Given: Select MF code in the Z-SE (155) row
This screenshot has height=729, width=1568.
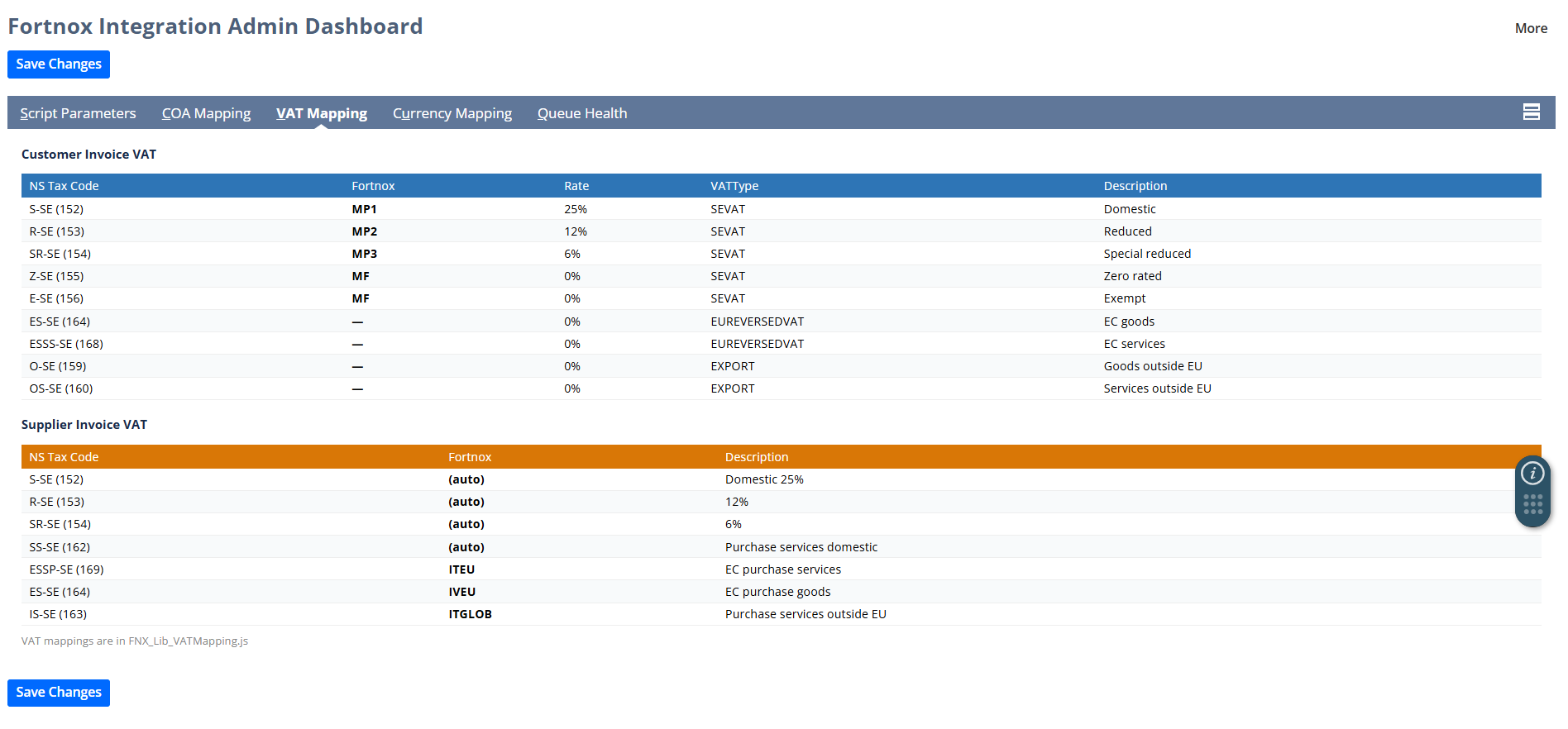Looking at the screenshot, I should [361, 276].
